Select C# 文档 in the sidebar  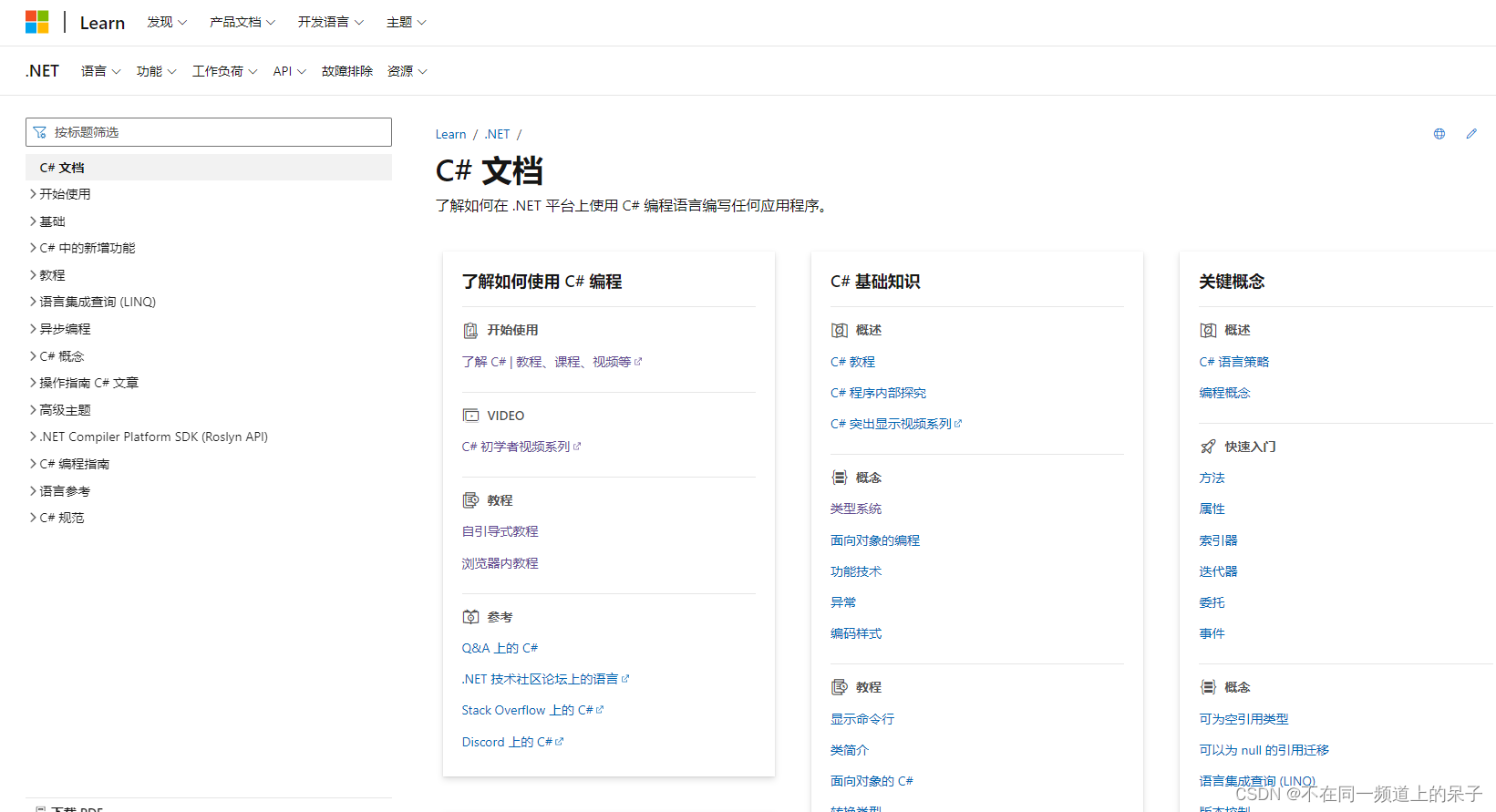pyautogui.click(x=209, y=168)
